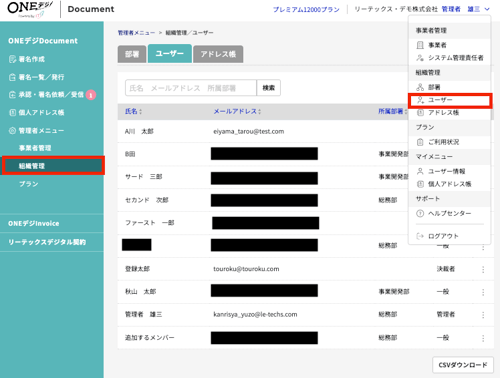Click the 管理者メニュー gear icon in sidebar
Viewport: 500px width, 378px height.
pyautogui.click(x=12, y=131)
